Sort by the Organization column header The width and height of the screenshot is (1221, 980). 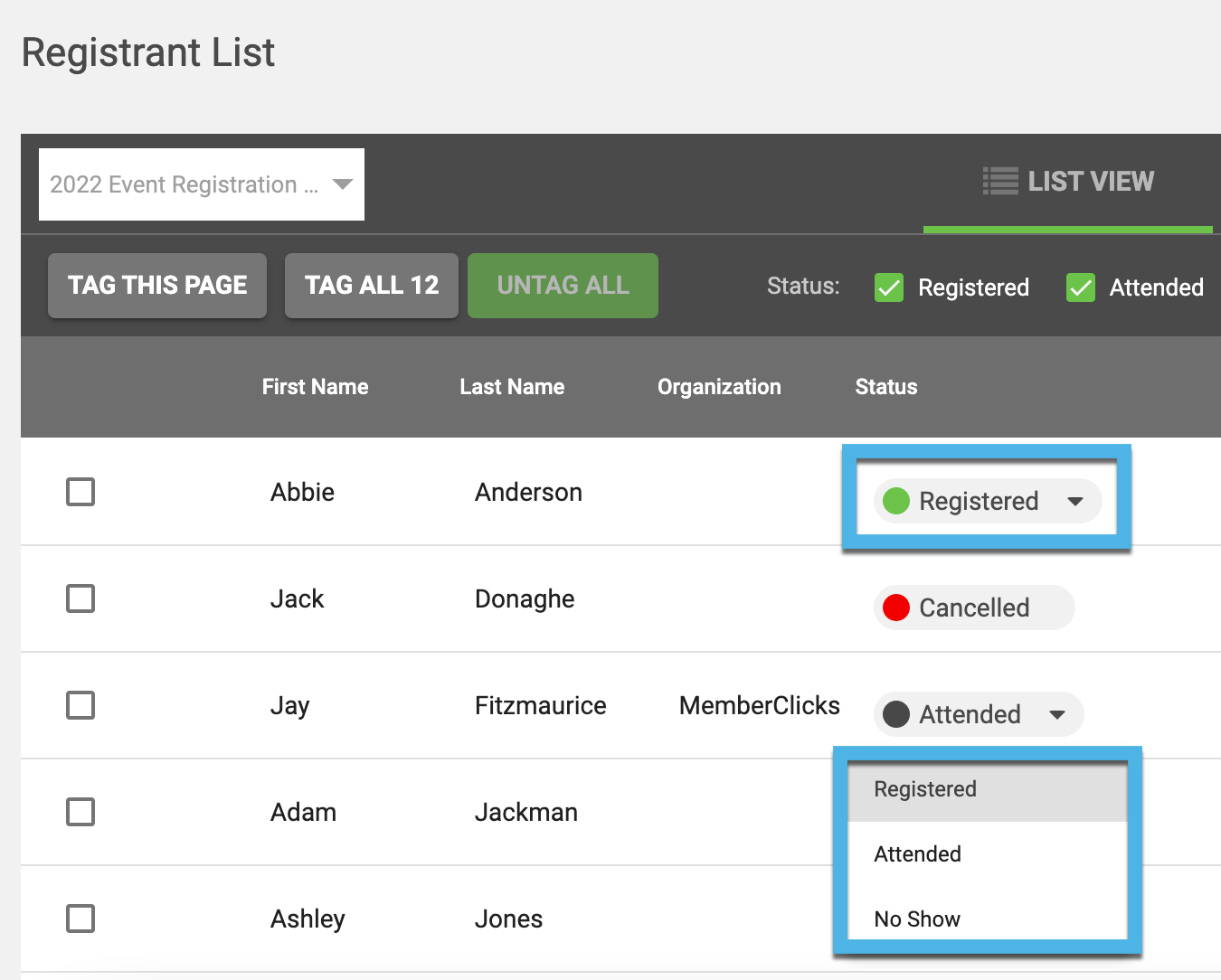(x=719, y=387)
